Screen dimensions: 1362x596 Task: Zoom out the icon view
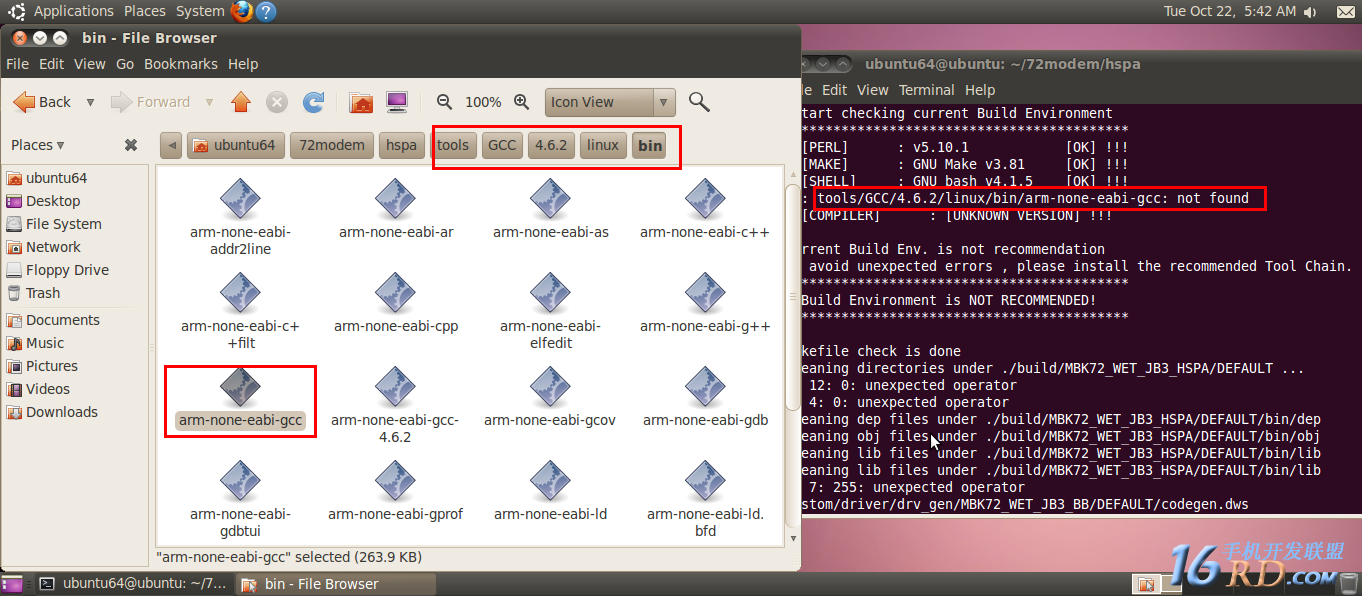coord(445,102)
